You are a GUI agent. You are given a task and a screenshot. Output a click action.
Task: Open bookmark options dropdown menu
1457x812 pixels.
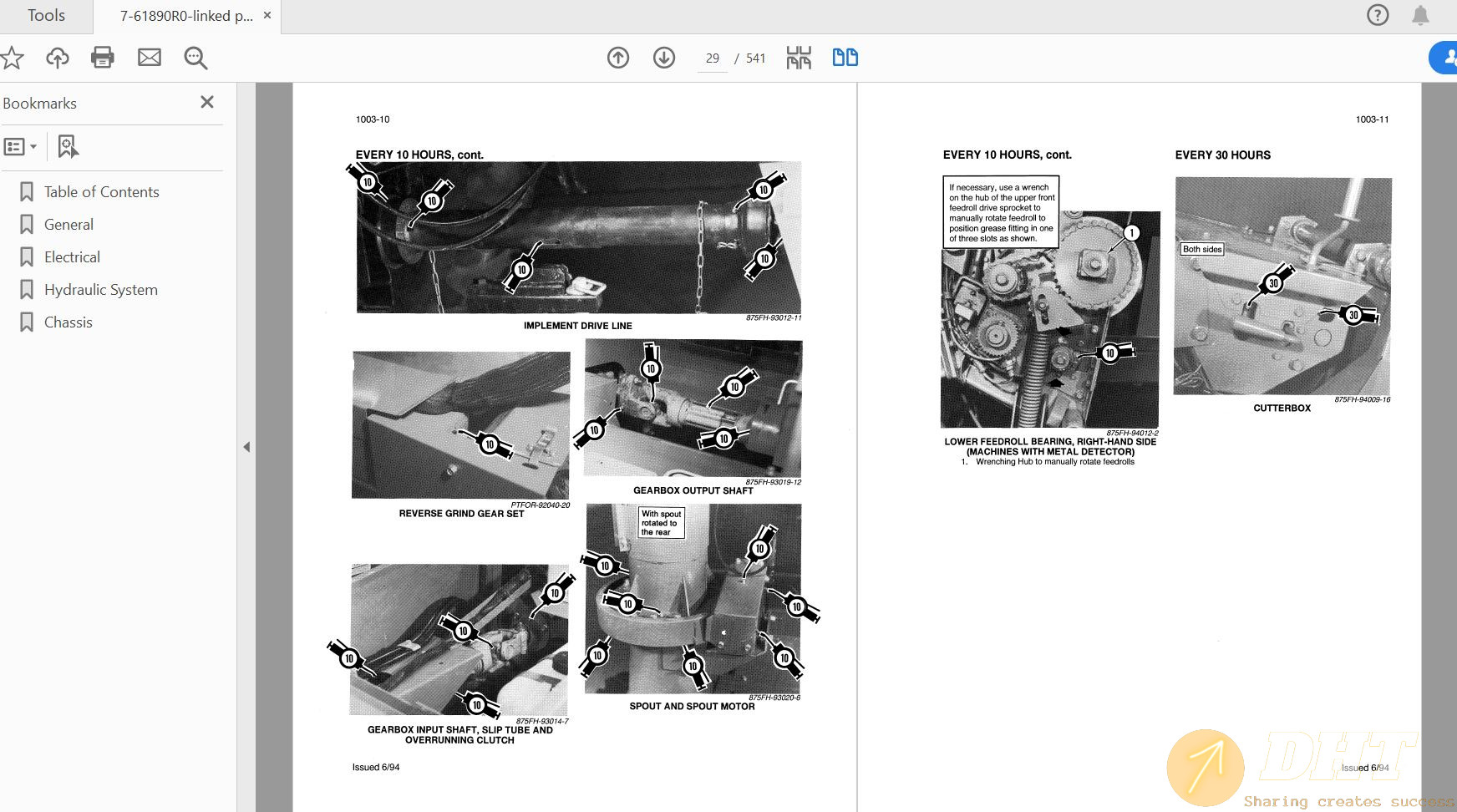click(x=20, y=147)
